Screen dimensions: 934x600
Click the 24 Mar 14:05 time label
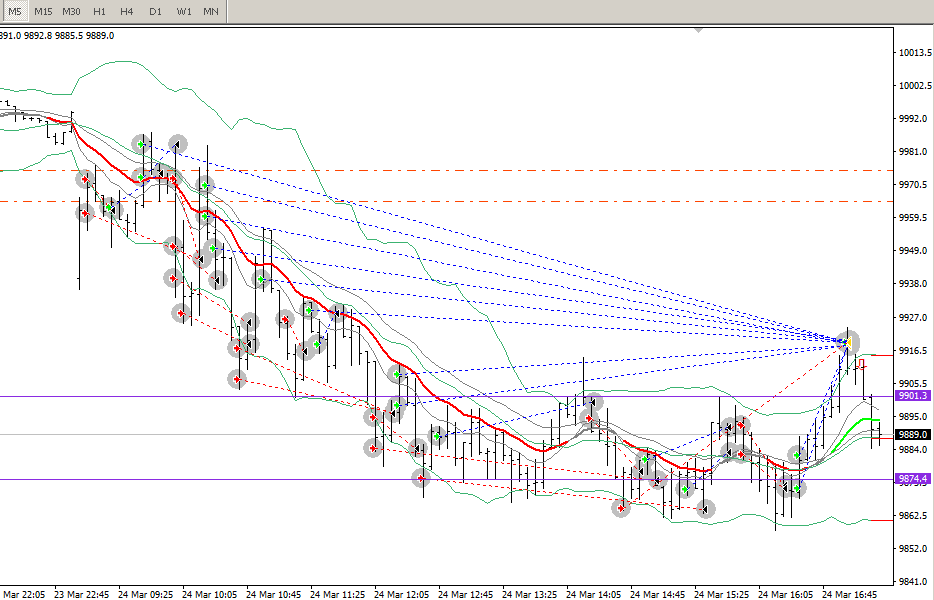594,594
